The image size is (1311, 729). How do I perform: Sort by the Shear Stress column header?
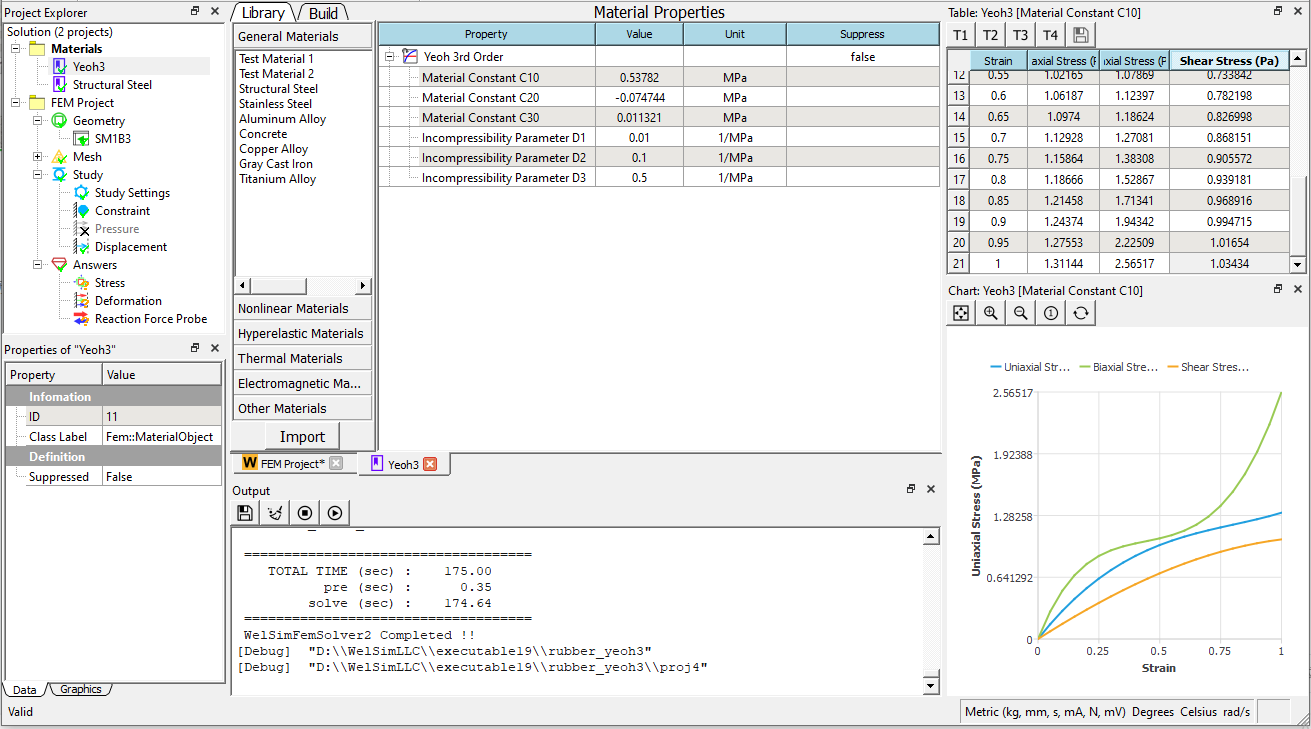tap(1229, 61)
